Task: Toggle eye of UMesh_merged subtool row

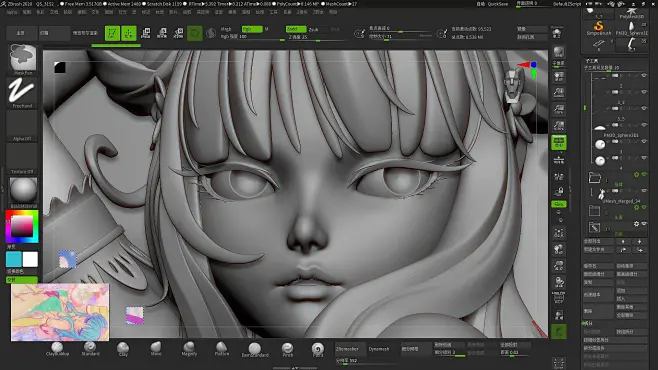Action: point(644,190)
